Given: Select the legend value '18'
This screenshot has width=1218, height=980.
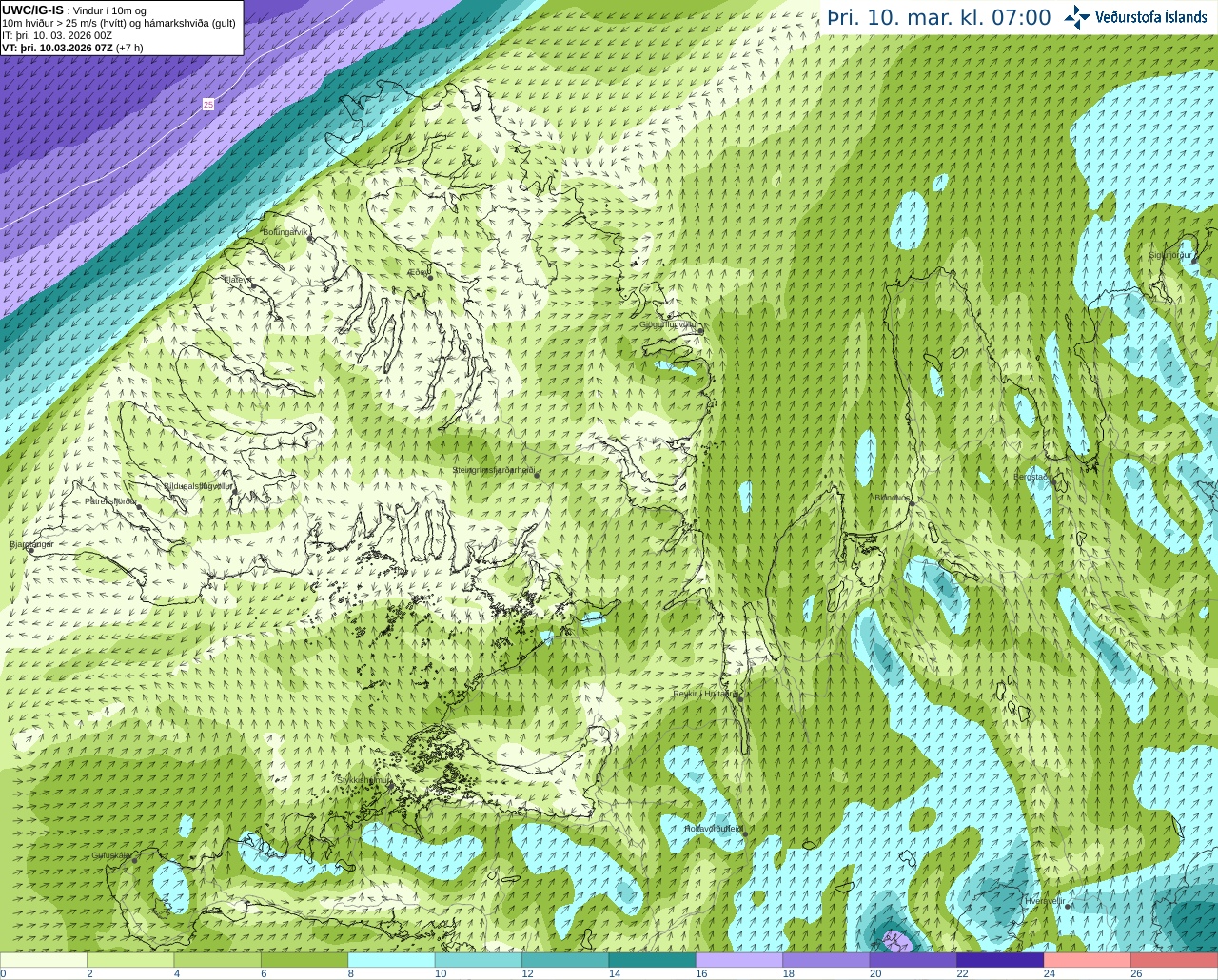Looking at the screenshot, I should (788, 973).
